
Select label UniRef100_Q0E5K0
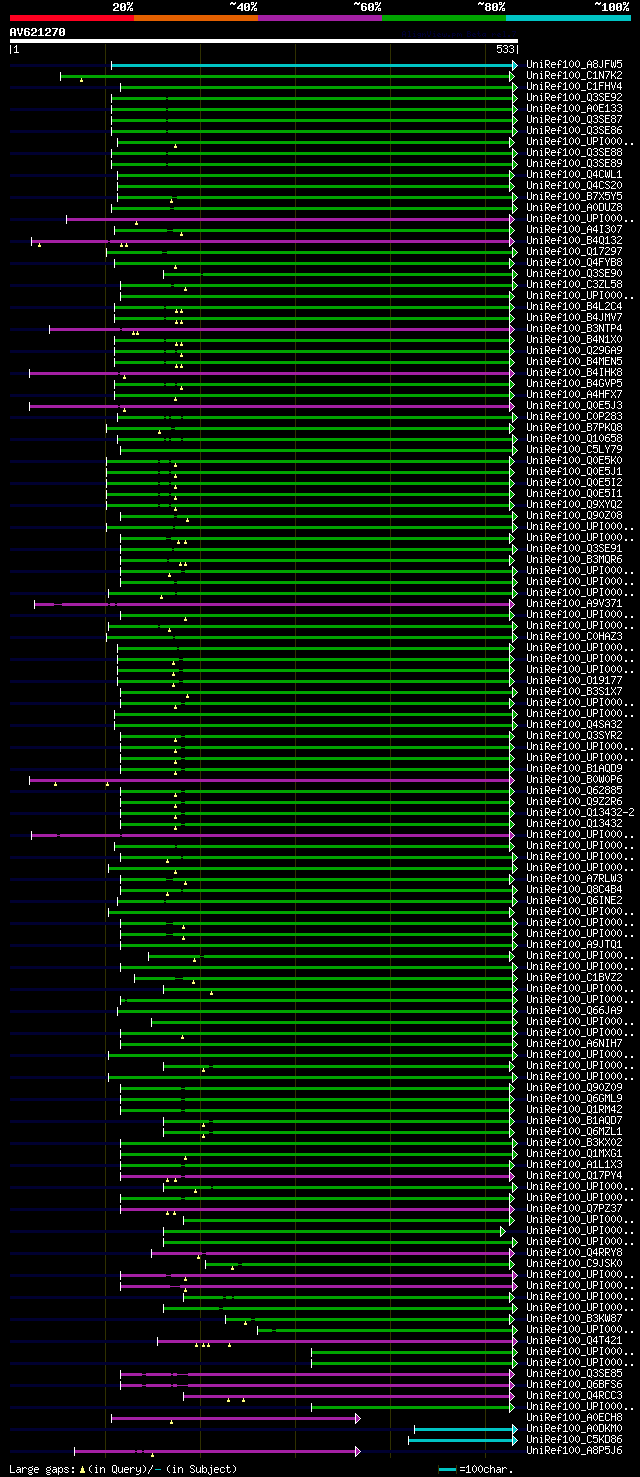(x=574, y=460)
